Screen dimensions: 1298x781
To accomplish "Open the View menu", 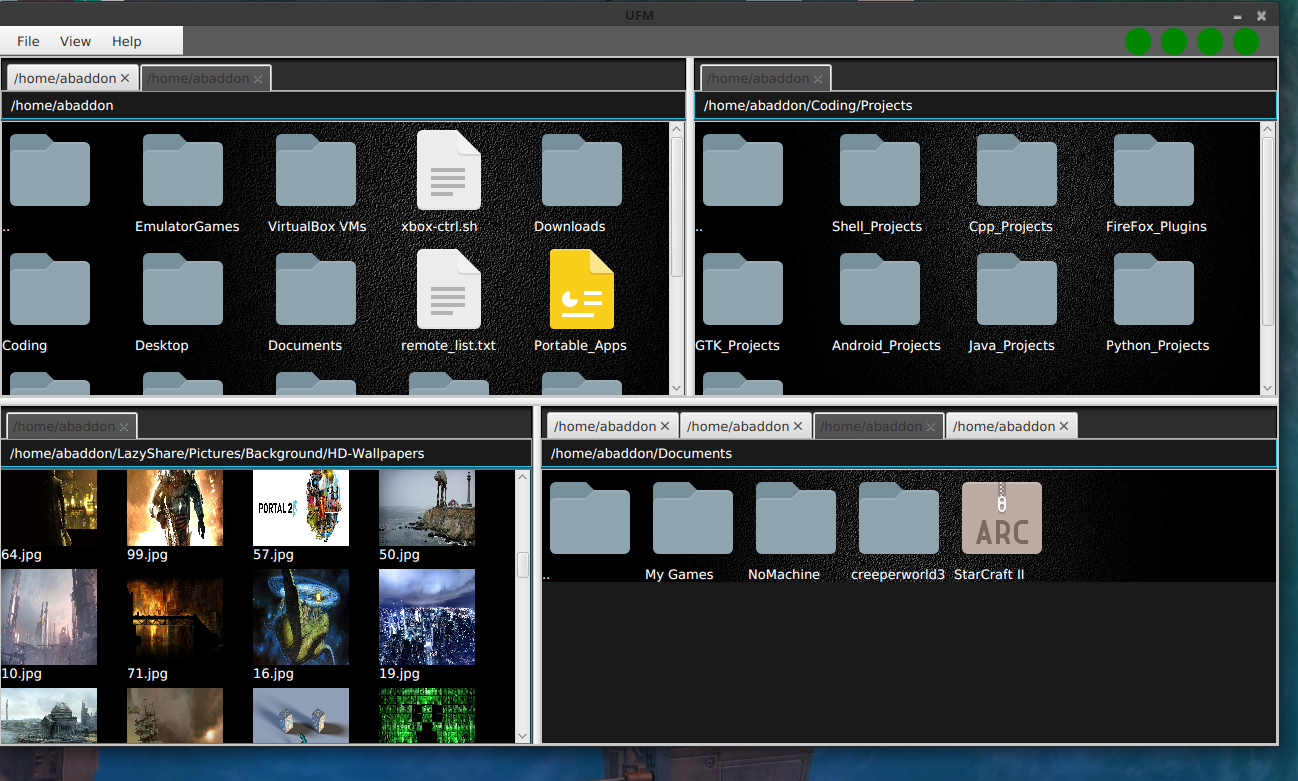I will point(75,41).
